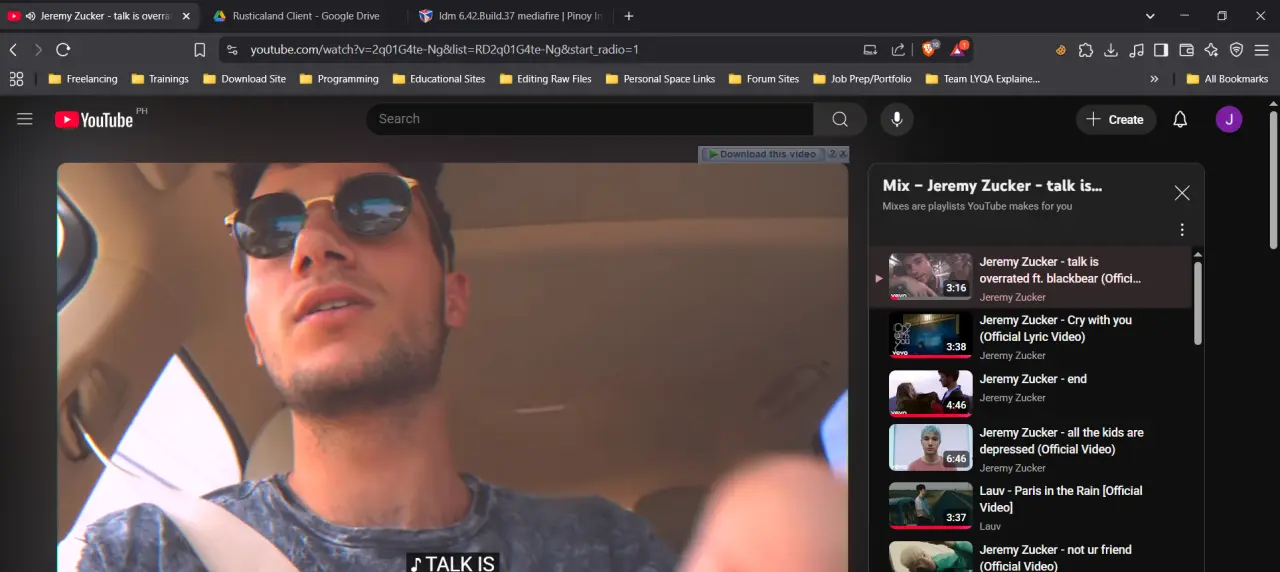Click the Create button

coord(1116,119)
